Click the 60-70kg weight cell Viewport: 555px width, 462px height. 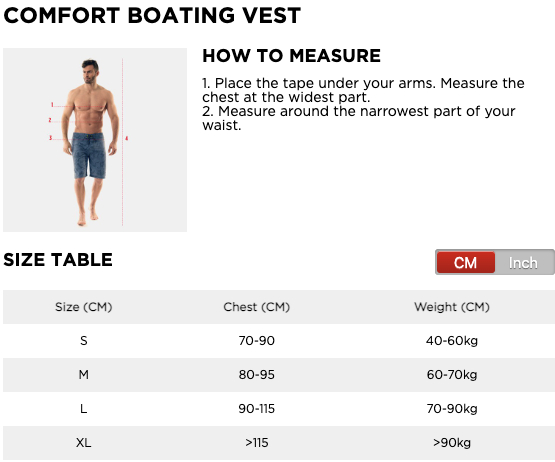click(x=452, y=375)
